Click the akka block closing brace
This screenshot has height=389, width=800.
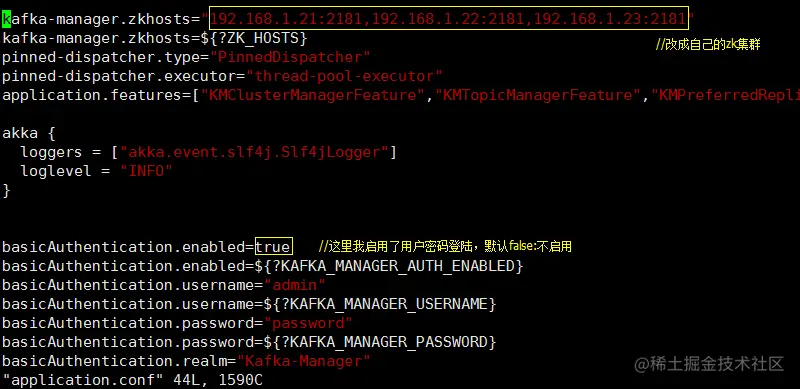coord(6,190)
